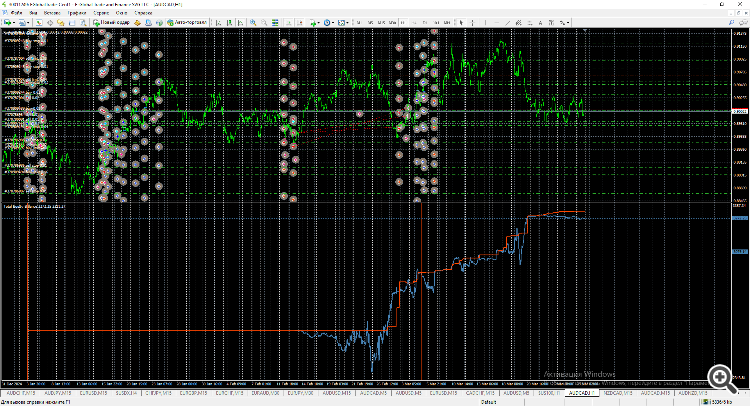The height and width of the screenshot is (406, 750).
Task: Select the M15 timeframe button
Action: click(x=381, y=22)
